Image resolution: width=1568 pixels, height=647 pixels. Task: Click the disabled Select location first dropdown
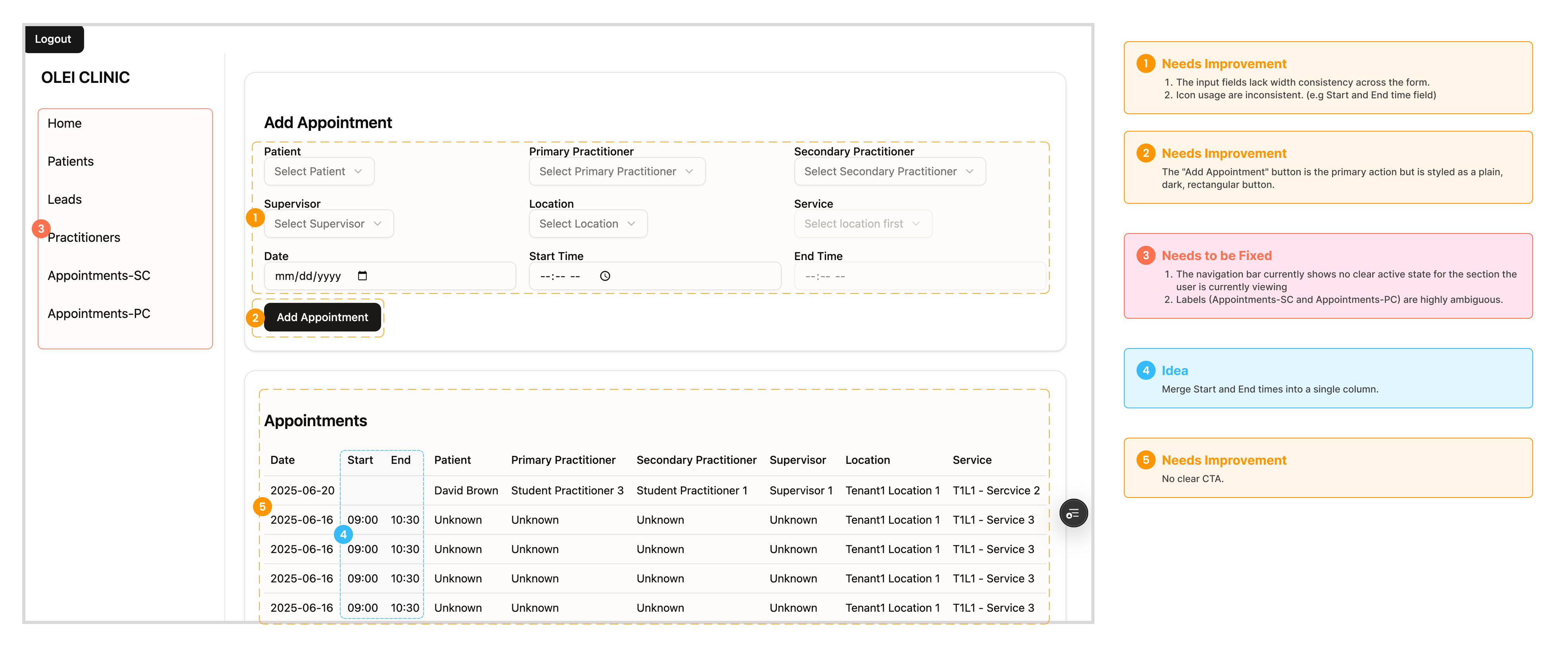click(x=863, y=224)
